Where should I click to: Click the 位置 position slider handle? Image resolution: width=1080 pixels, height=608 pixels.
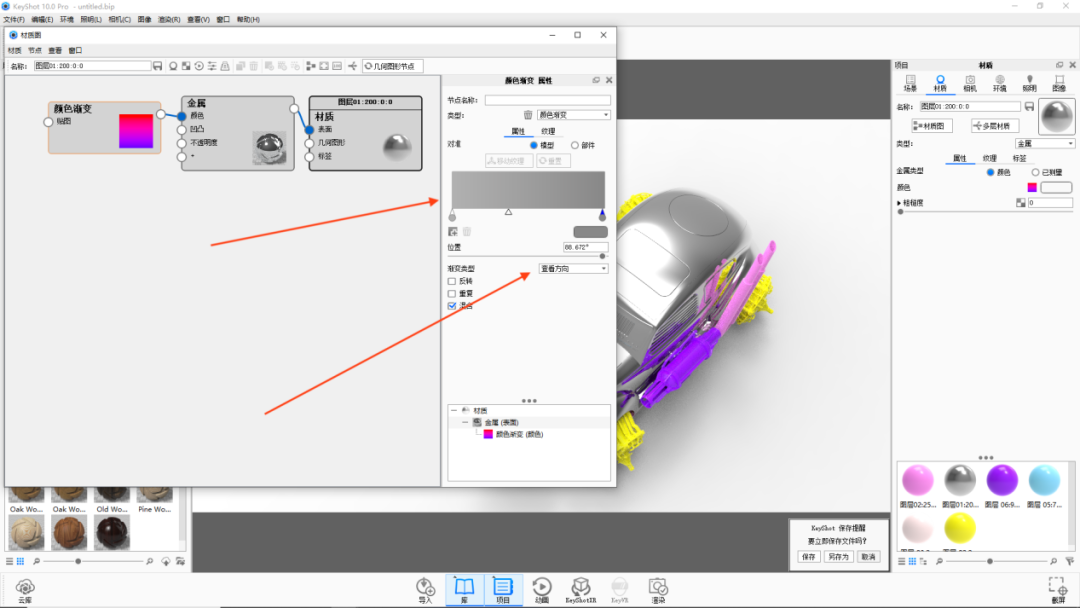tap(602, 256)
